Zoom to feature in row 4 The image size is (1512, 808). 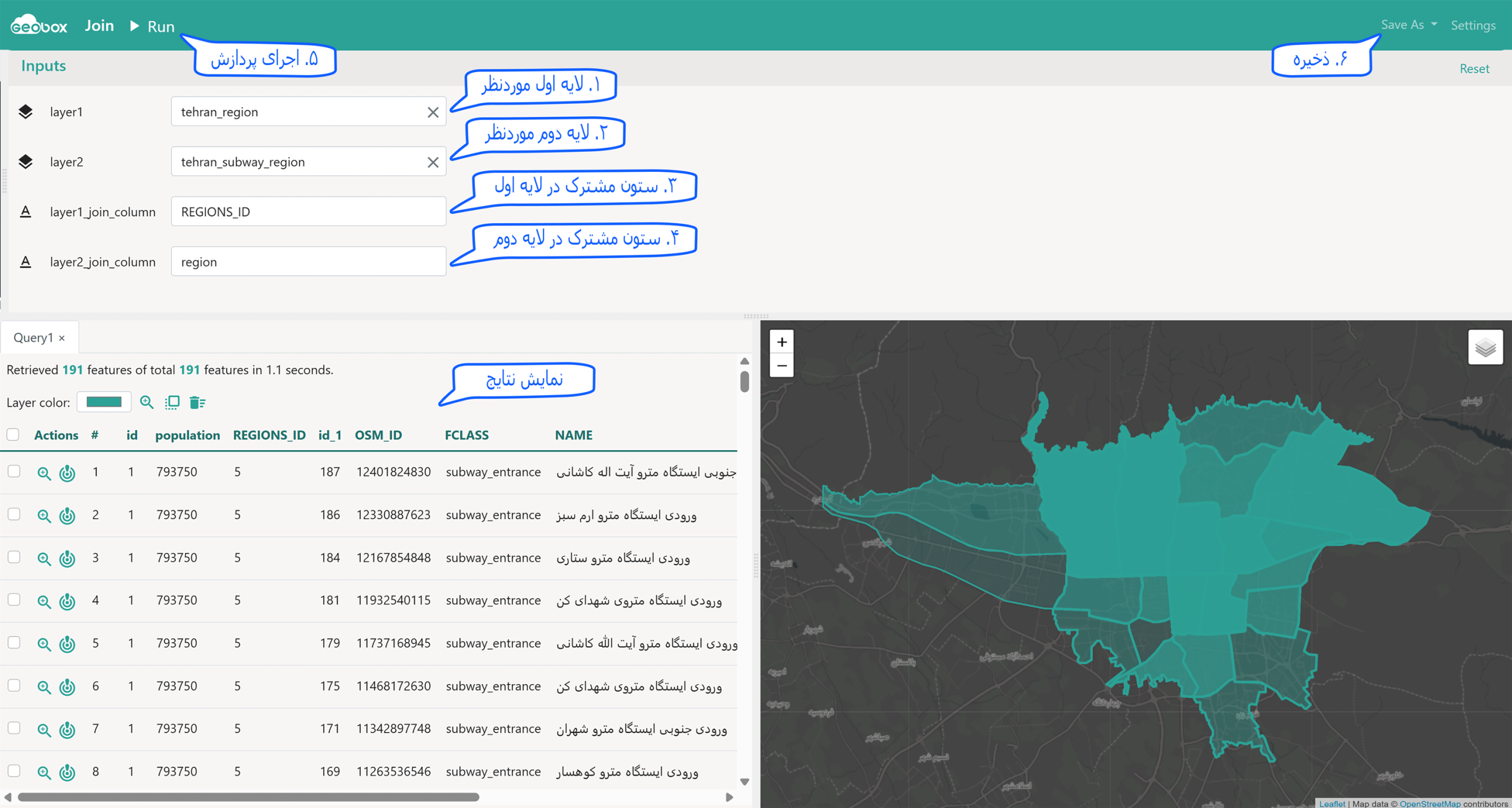44,601
